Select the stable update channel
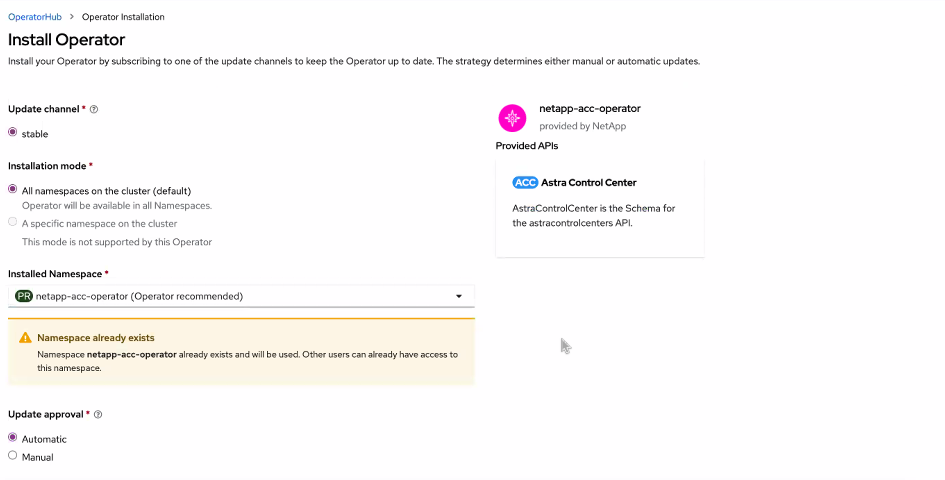 pos(13,133)
